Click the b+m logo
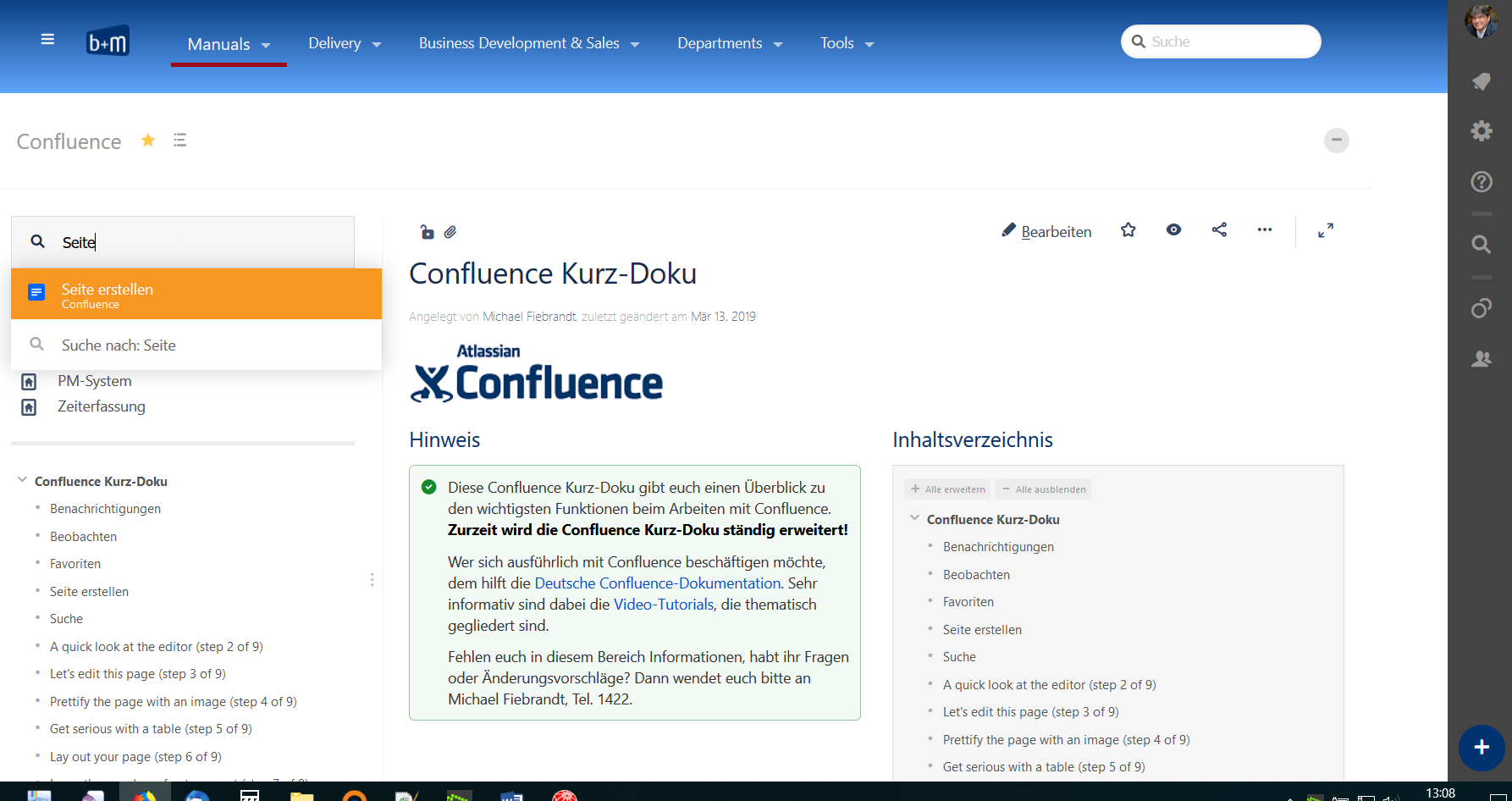 point(108,41)
